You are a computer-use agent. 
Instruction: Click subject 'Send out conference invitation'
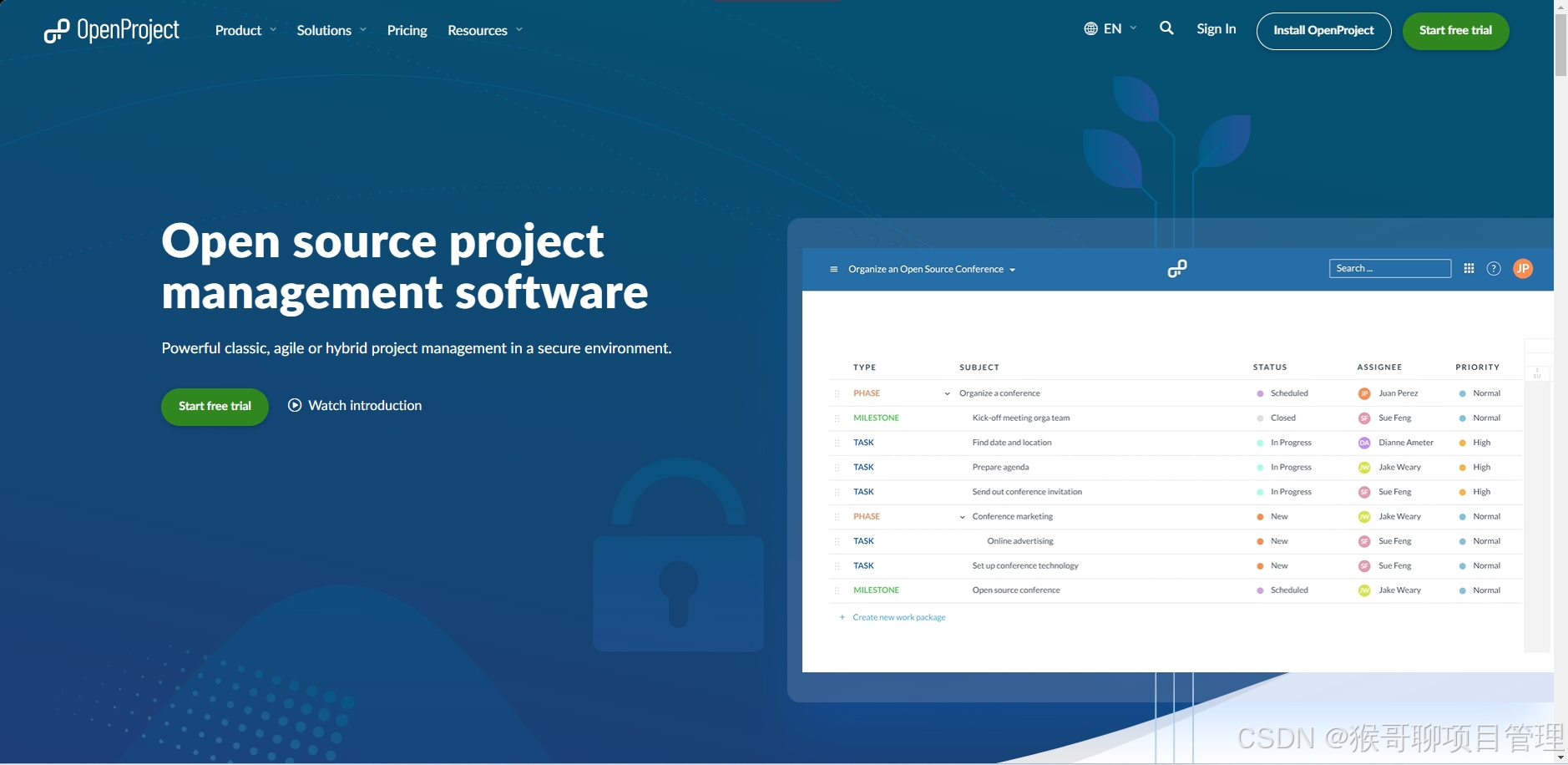tap(1027, 492)
